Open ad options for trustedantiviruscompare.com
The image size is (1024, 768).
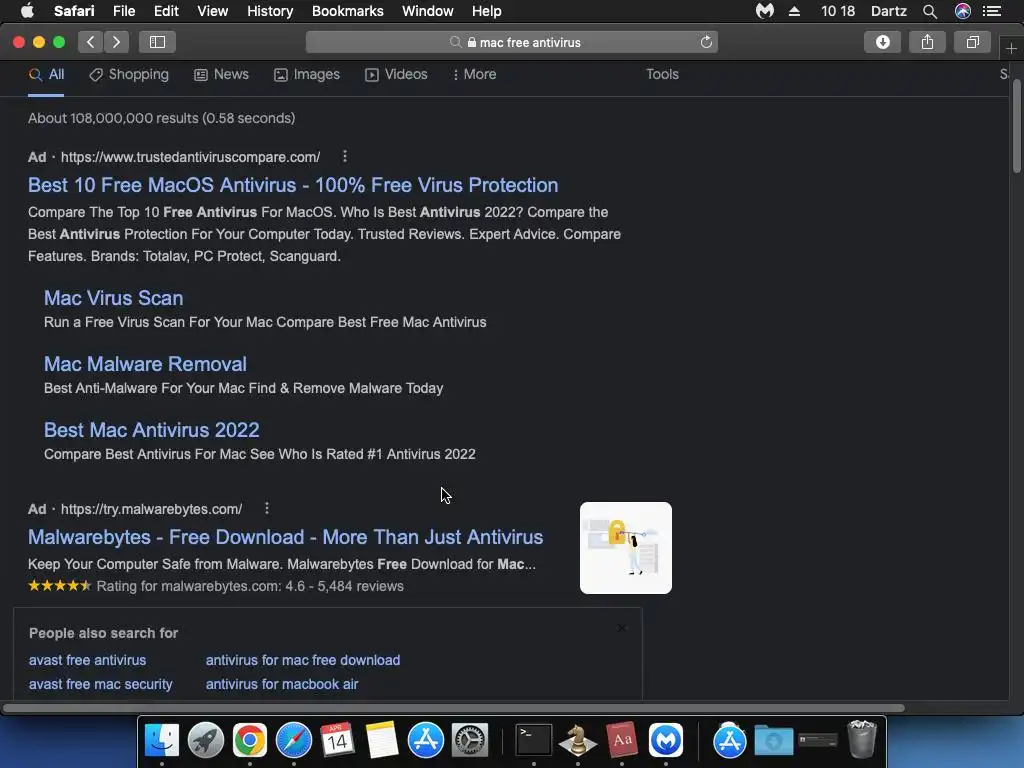345,156
